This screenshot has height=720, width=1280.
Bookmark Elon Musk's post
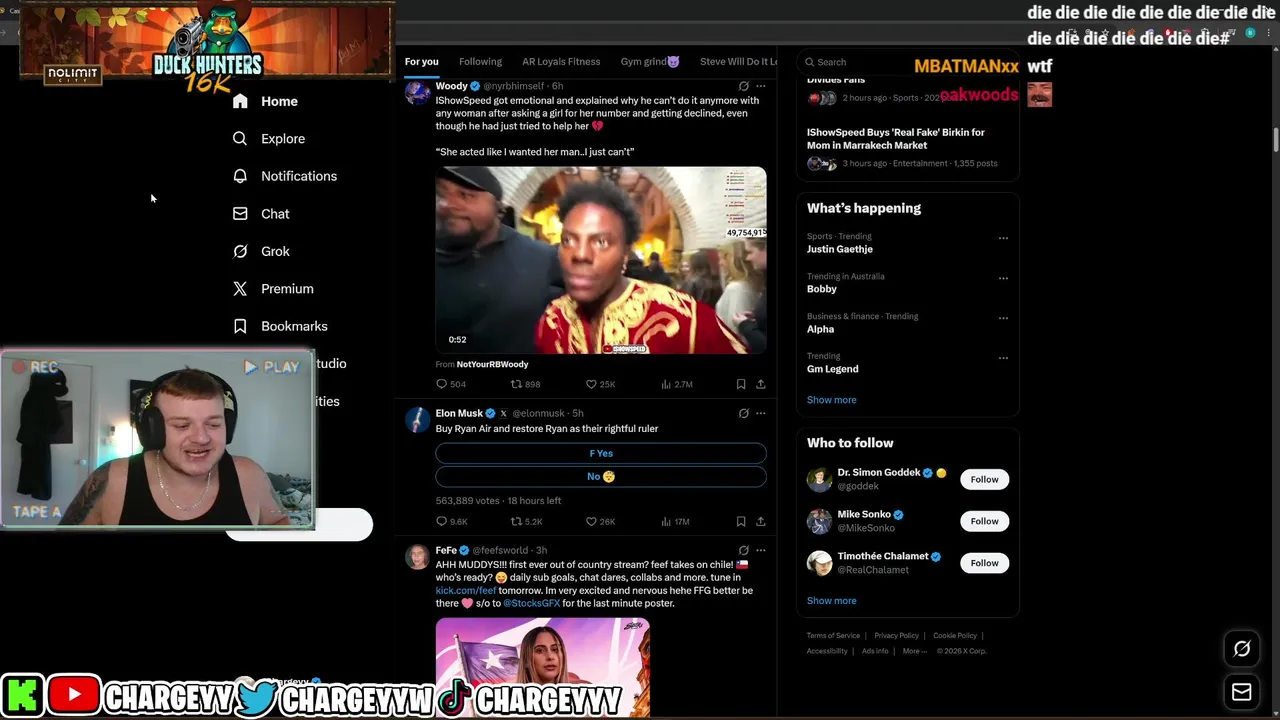click(741, 521)
